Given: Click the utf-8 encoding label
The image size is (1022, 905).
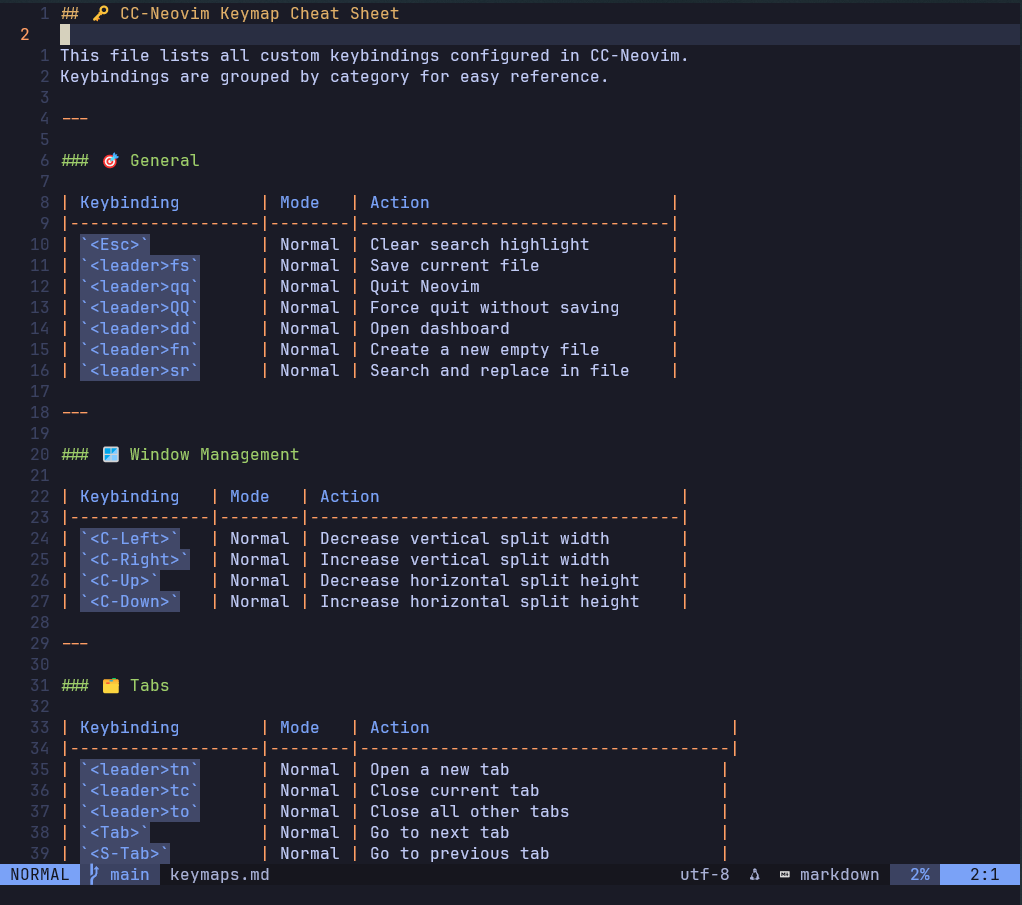Looking at the screenshot, I should (704, 875).
